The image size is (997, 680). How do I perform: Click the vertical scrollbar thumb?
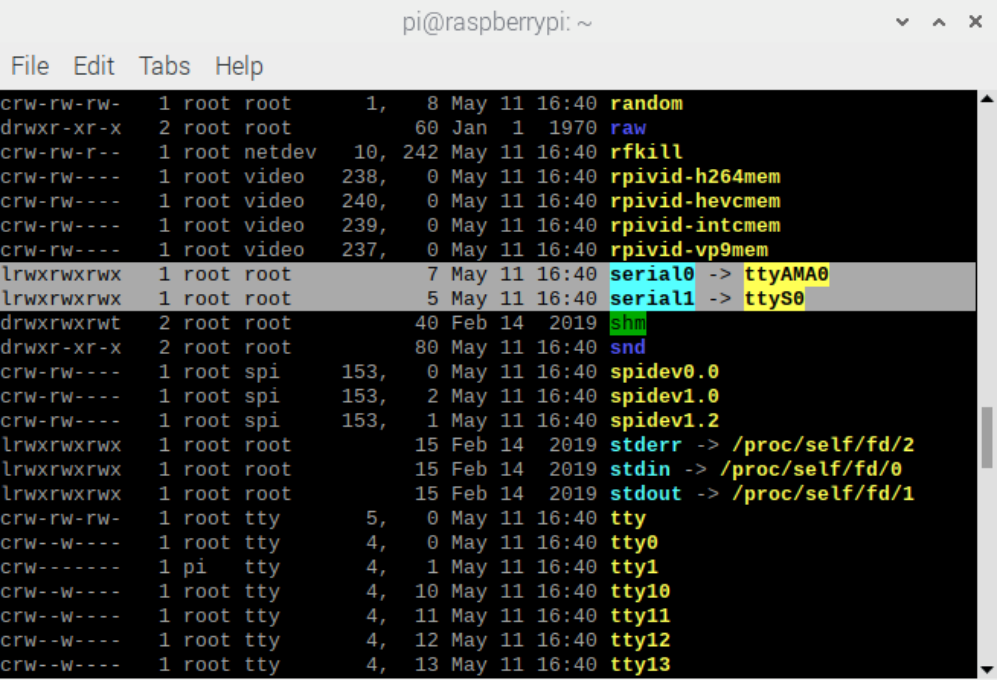pos(987,437)
